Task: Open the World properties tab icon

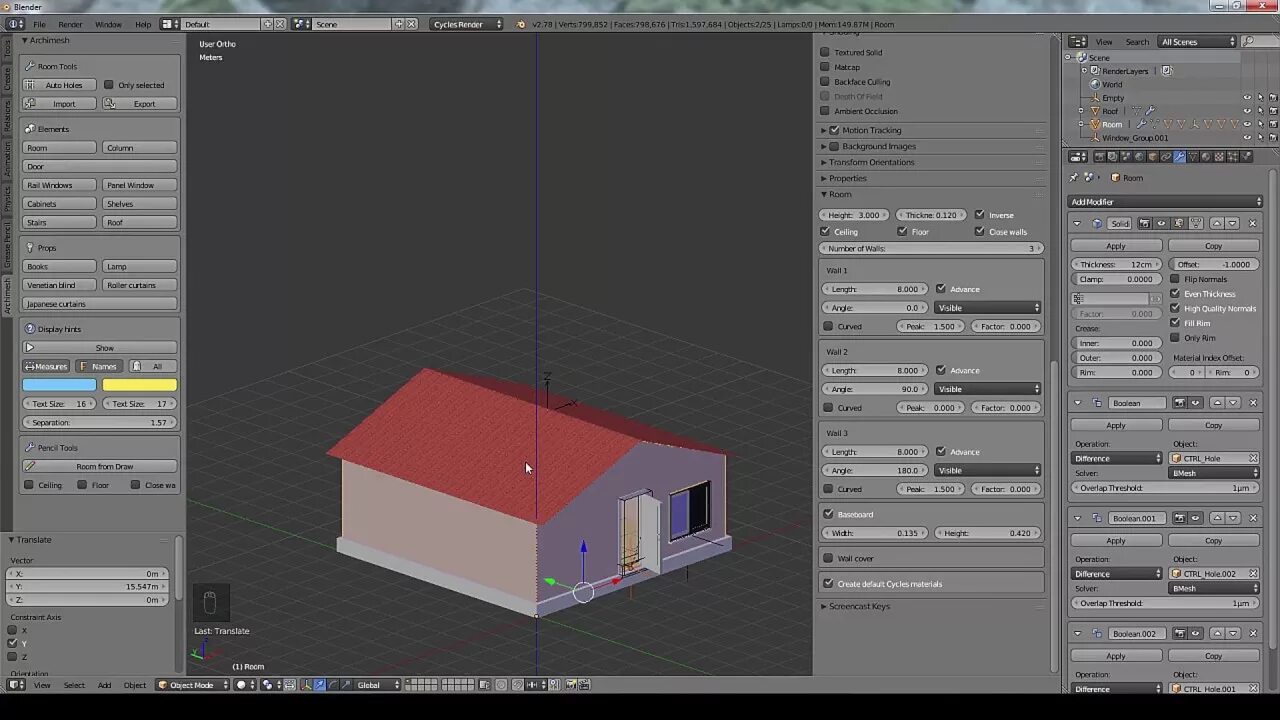Action: coord(1140,157)
